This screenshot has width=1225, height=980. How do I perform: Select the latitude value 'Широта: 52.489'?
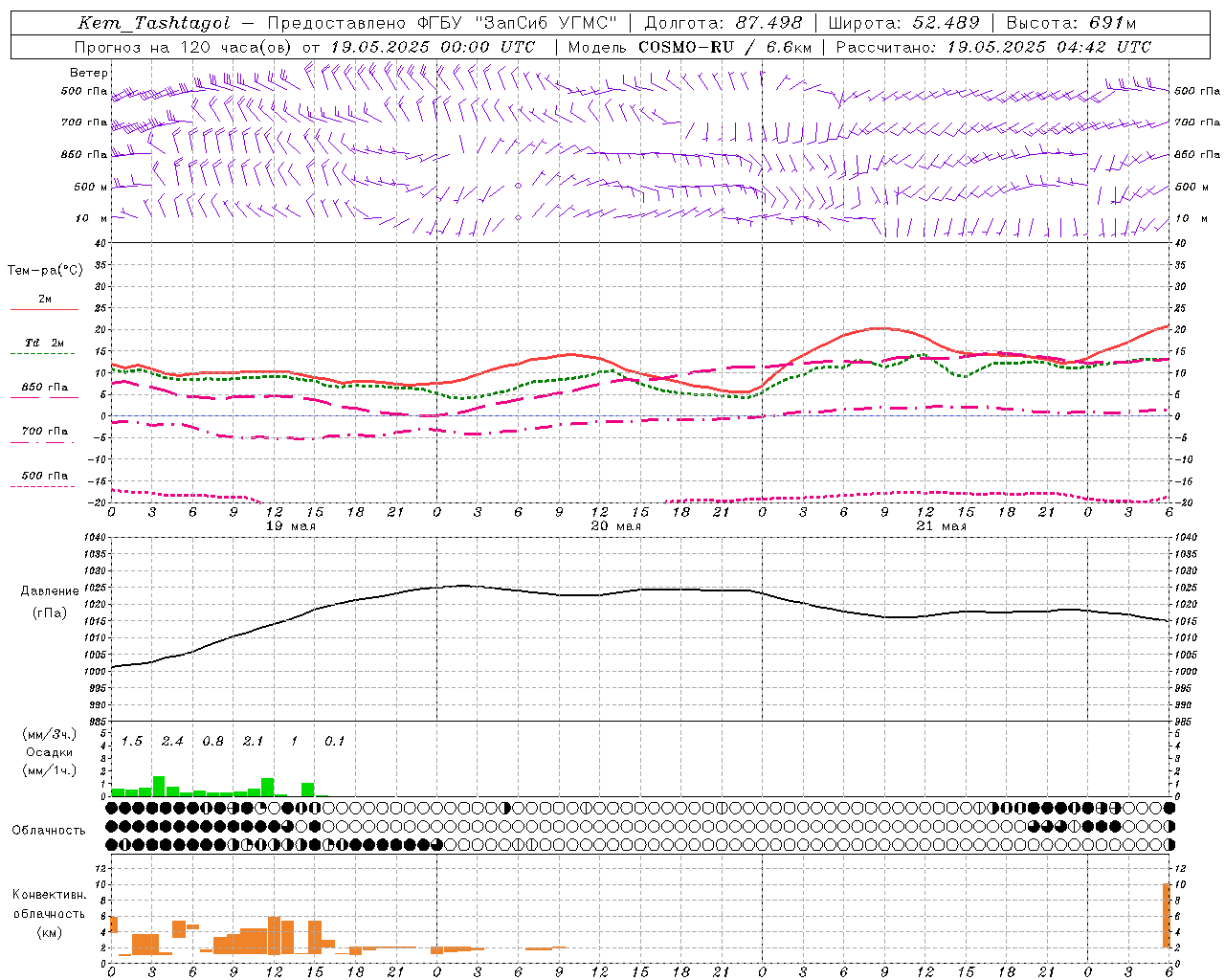pos(903,23)
